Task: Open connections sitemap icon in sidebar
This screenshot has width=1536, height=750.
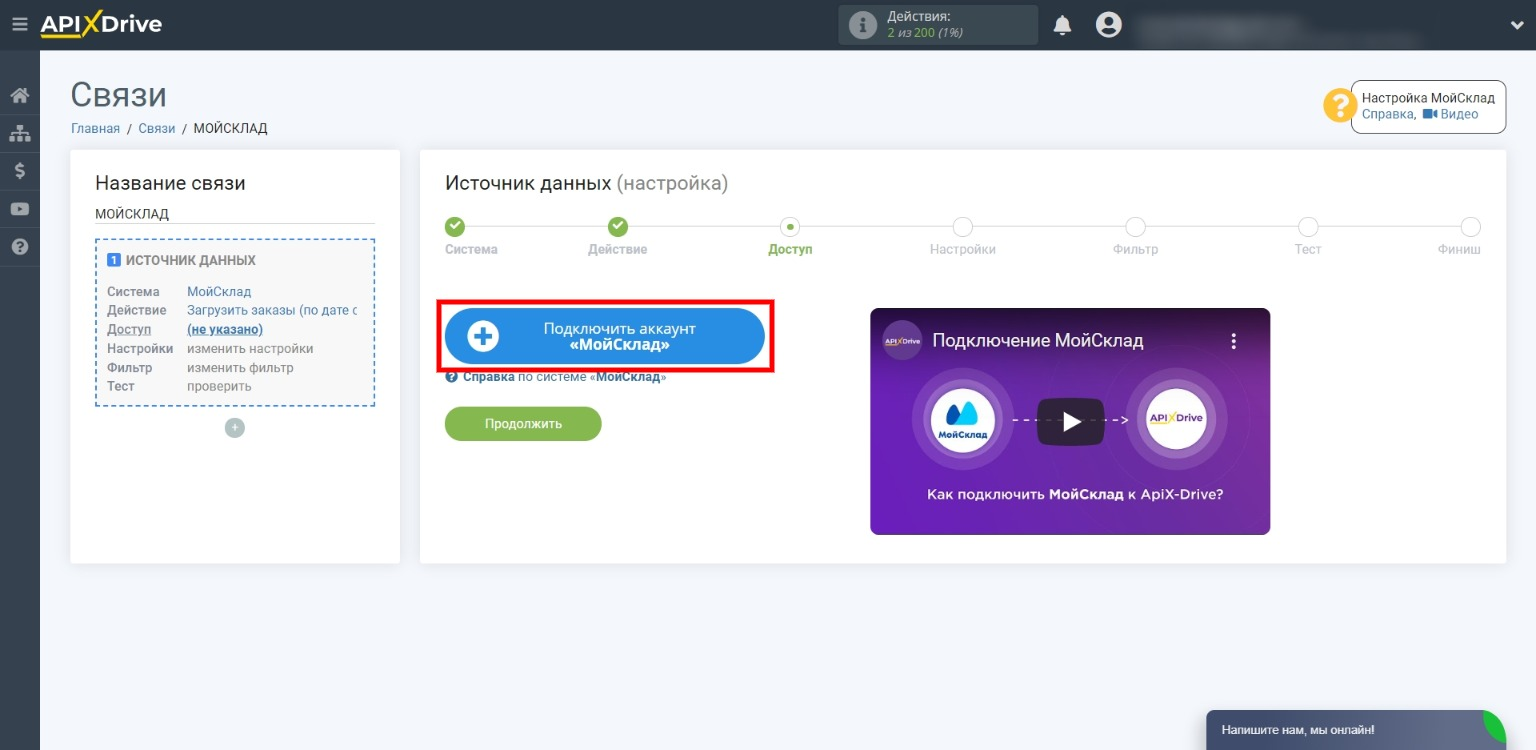Action: (x=19, y=133)
